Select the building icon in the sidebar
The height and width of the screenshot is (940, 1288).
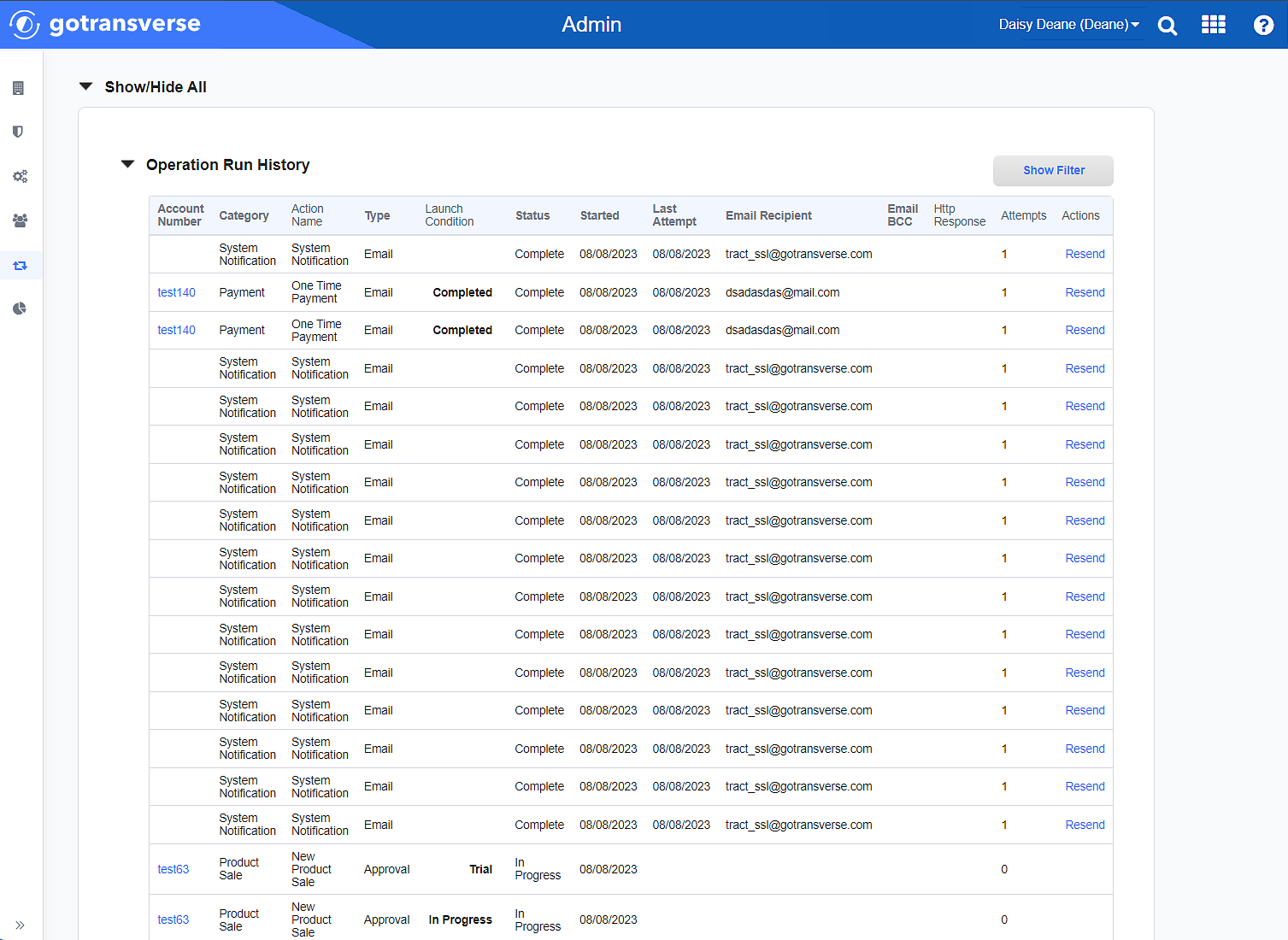tap(19, 88)
